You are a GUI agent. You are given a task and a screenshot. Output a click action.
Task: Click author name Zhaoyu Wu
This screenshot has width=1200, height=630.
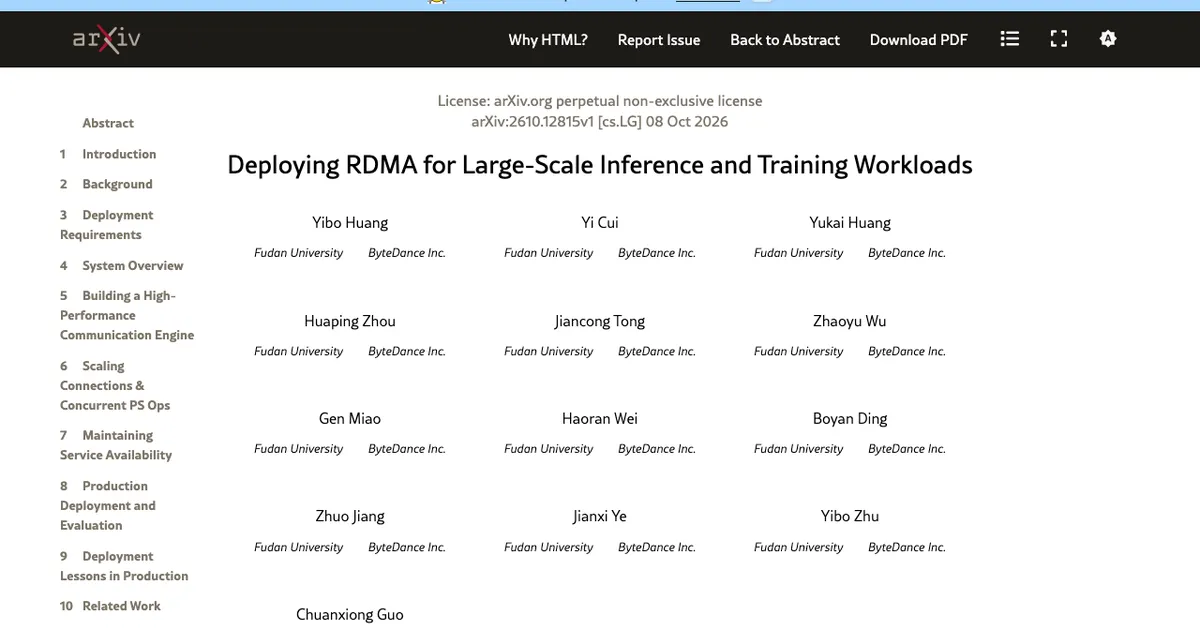point(850,321)
